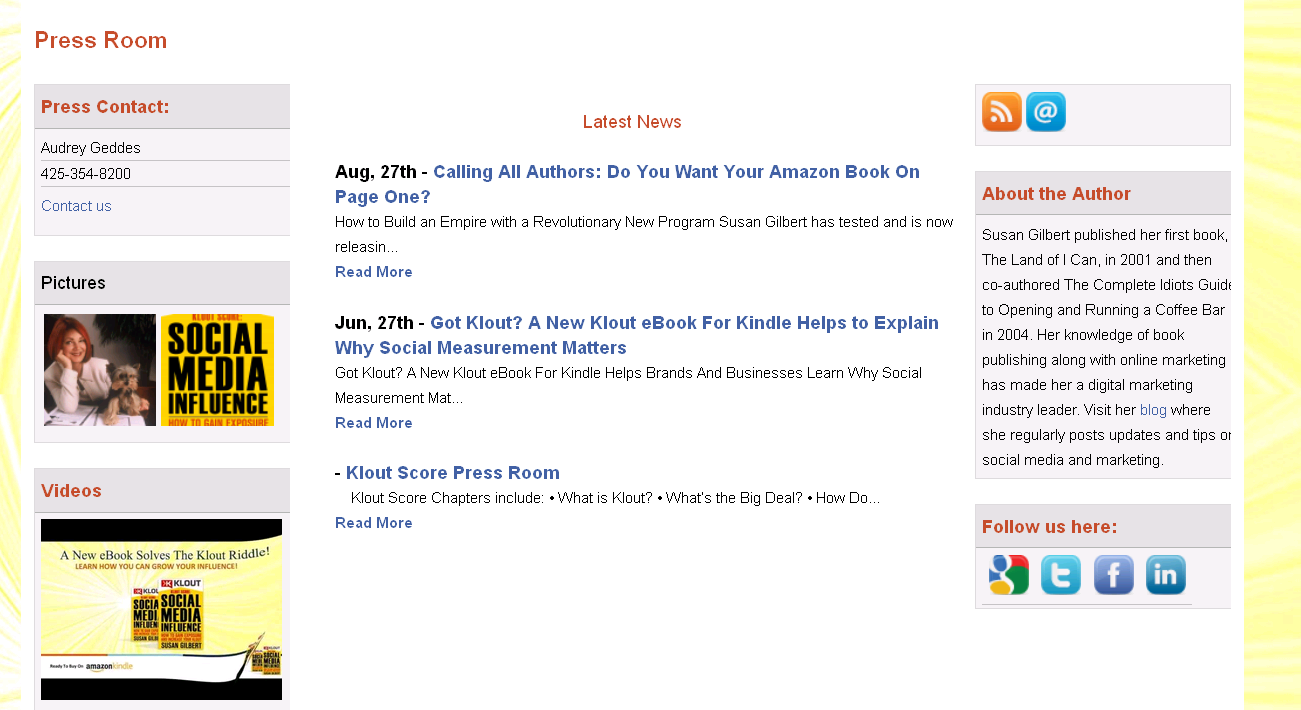Visit the 'blog' link in About the Author
This screenshot has width=1301, height=710.
1153,410
